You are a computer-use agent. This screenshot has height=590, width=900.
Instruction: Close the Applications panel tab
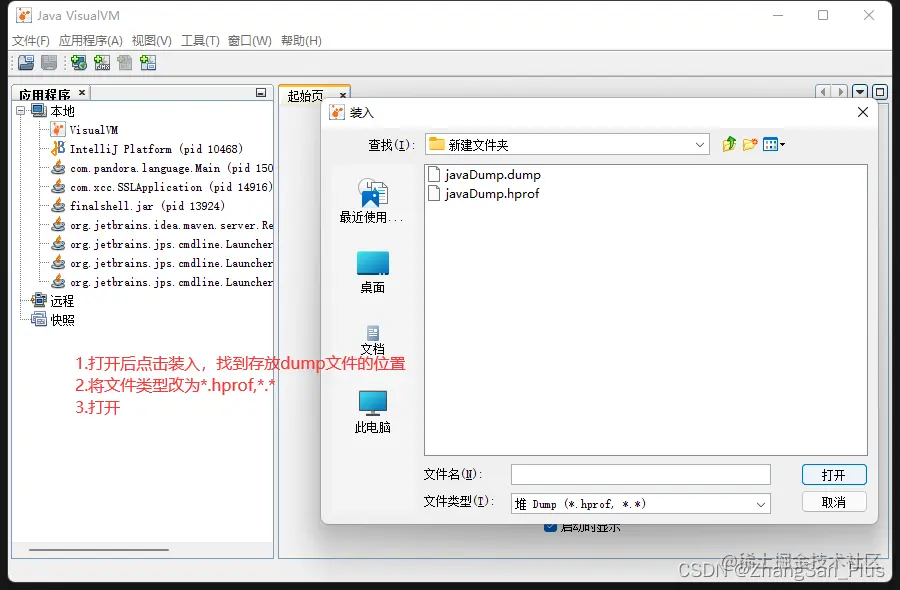click(82, 92)
